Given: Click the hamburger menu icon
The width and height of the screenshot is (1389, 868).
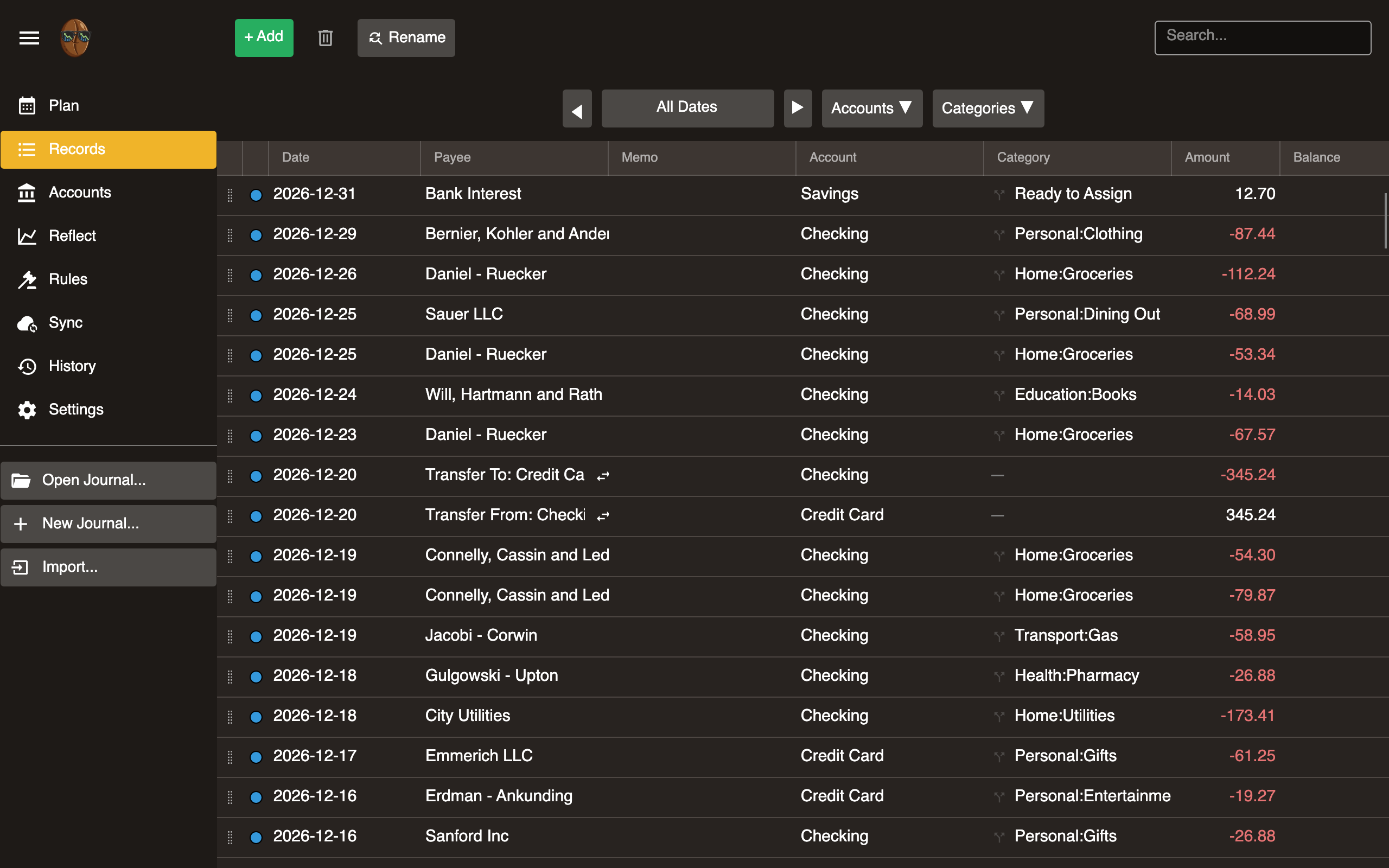Looking at the screenshot, I should [x=29, y=38].
